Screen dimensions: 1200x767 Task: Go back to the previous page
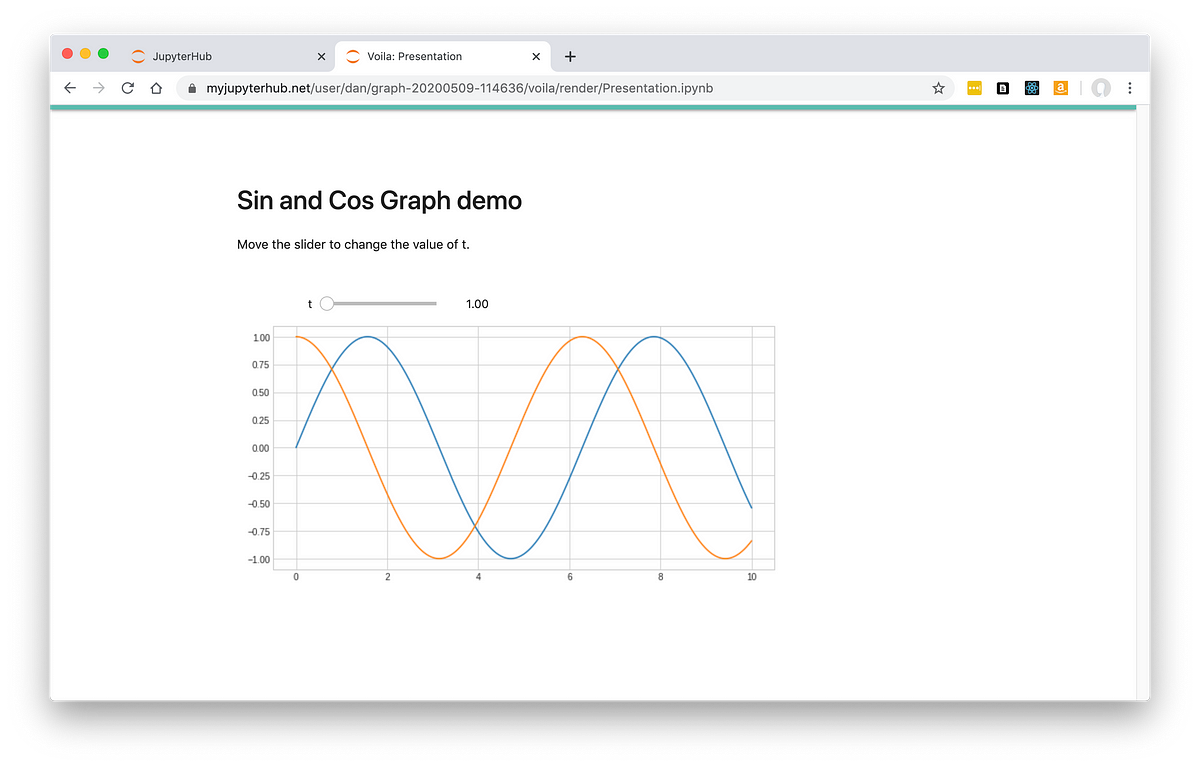click(70, 88)
